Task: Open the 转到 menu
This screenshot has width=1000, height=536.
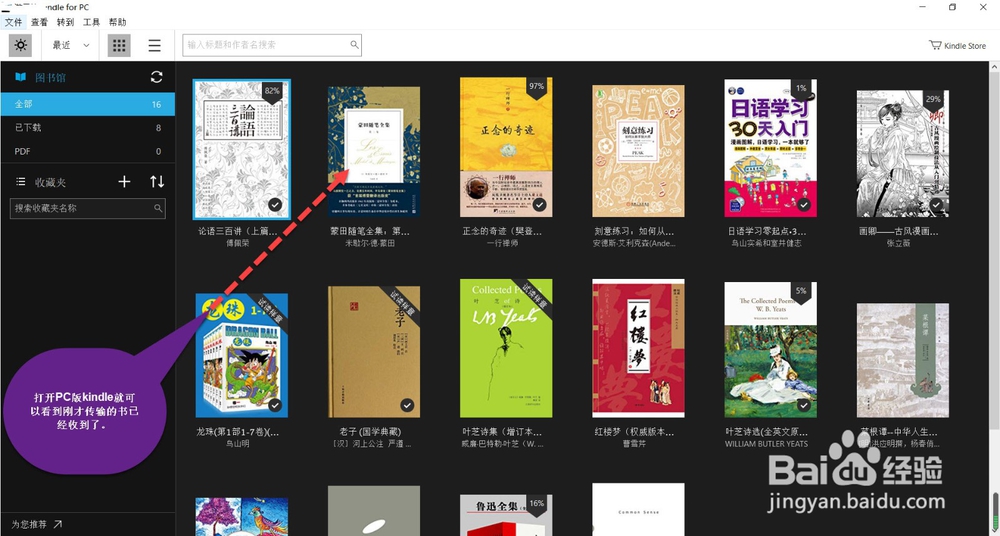Action: (65, 22)
